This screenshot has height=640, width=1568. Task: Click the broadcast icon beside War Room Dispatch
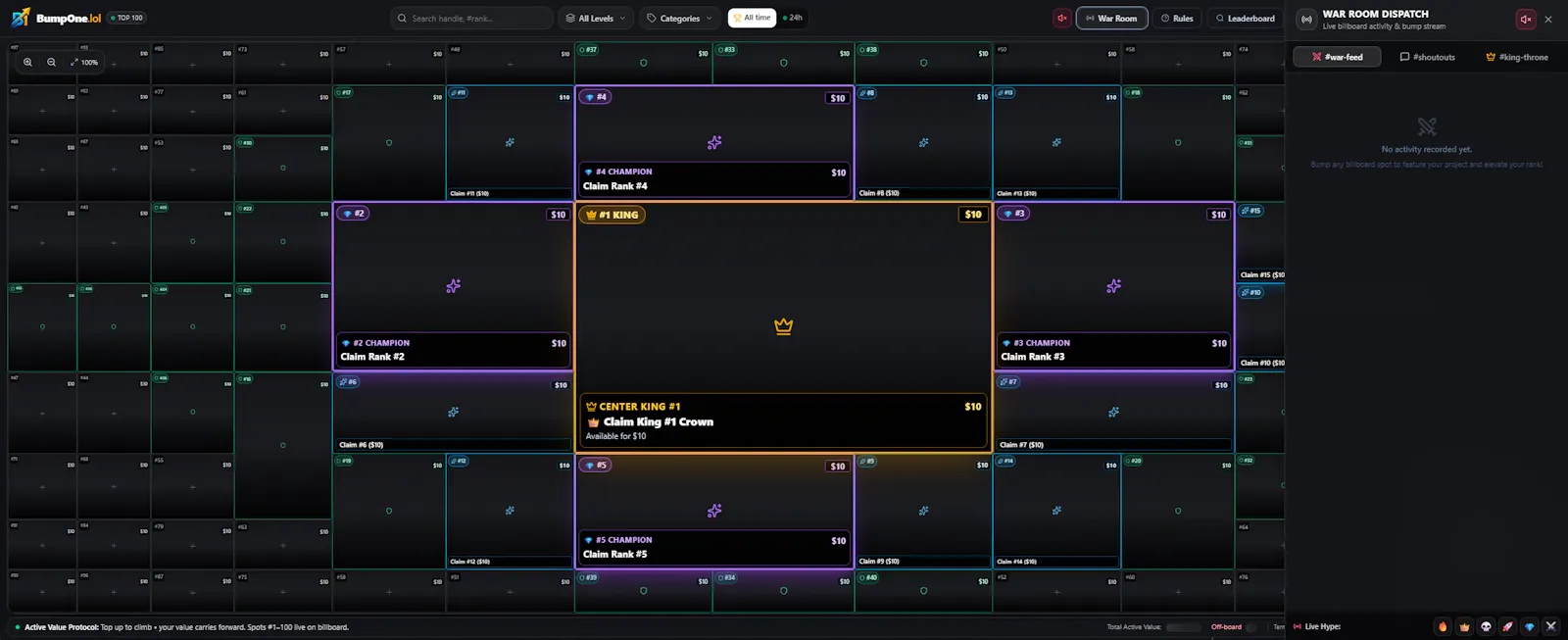[1306, 19]
